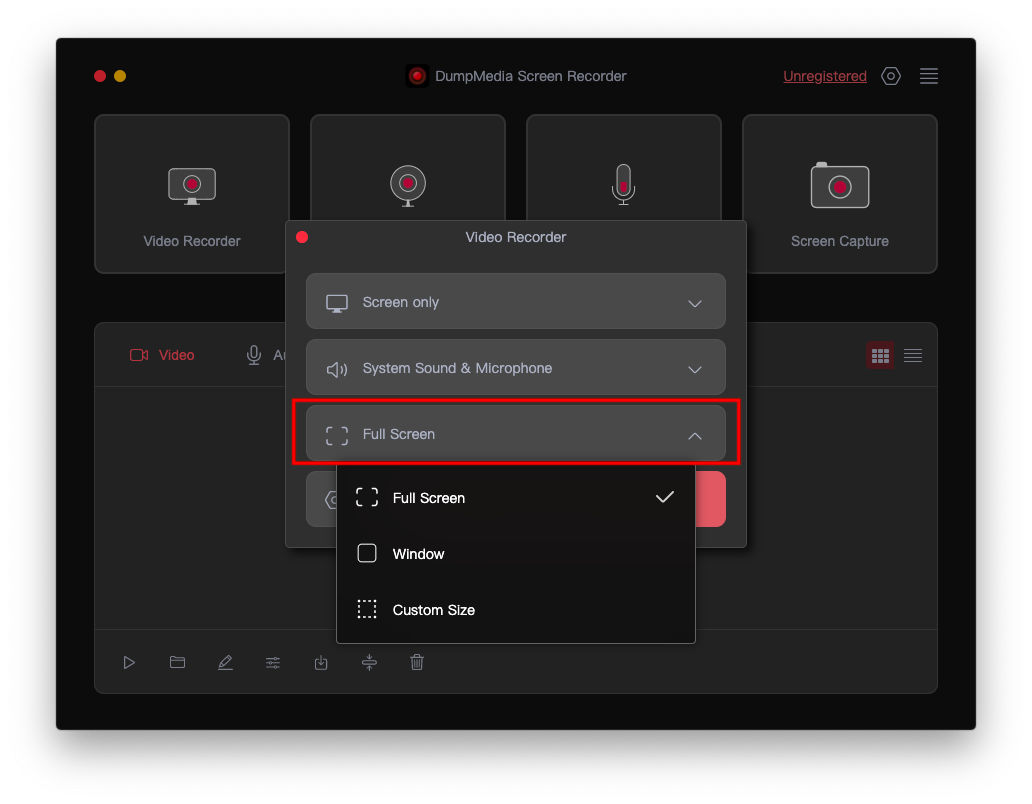This screenshot has height=804, width=1032.
Task: Select Custom Size option in list
Action: click(x=515, y=610)
